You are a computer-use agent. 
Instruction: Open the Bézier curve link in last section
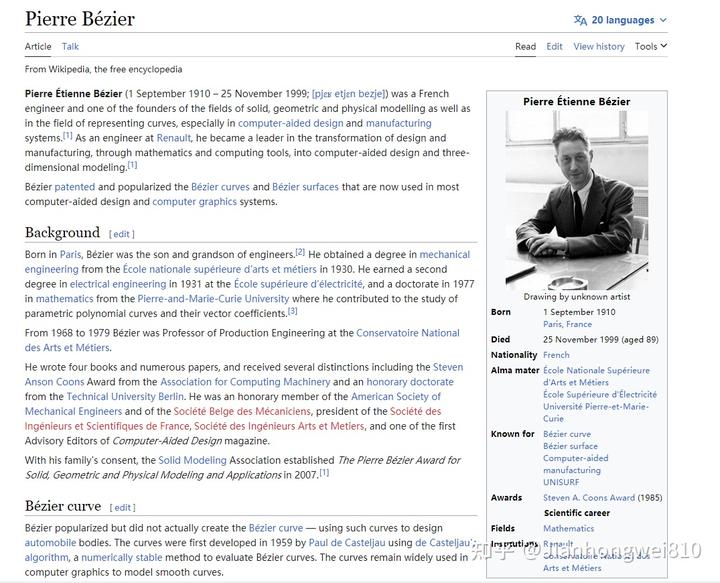point(276,528)
